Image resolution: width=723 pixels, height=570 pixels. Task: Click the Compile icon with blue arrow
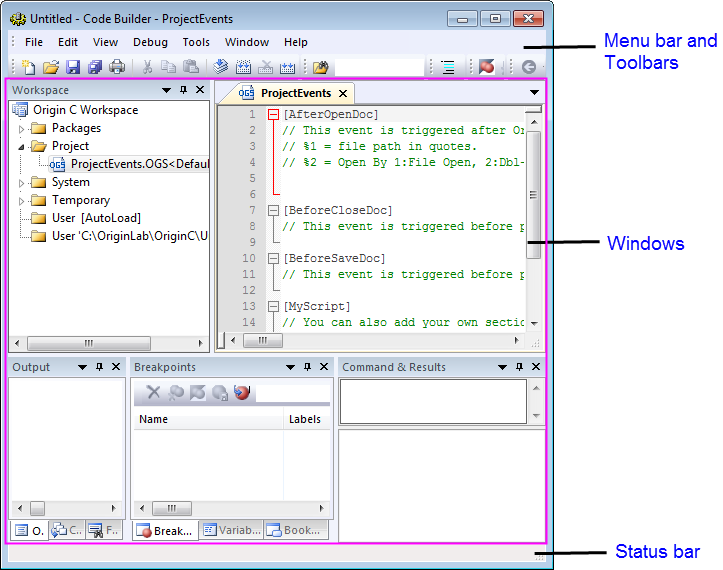coord(221,67)
